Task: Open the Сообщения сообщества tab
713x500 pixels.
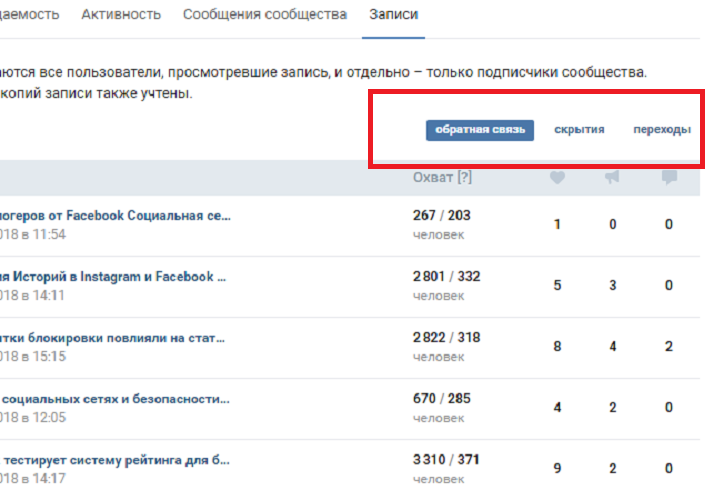Action: (x=265, y=15)
